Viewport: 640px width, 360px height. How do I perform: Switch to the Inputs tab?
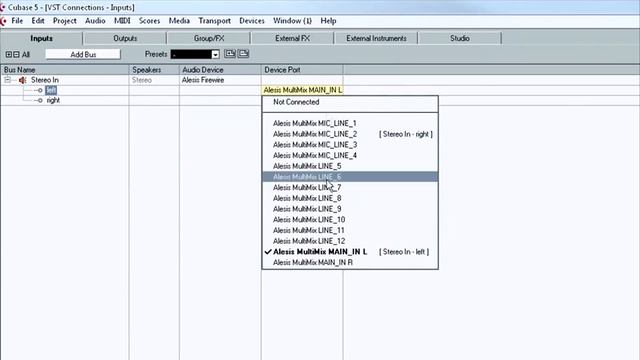[x=42, y=38]
